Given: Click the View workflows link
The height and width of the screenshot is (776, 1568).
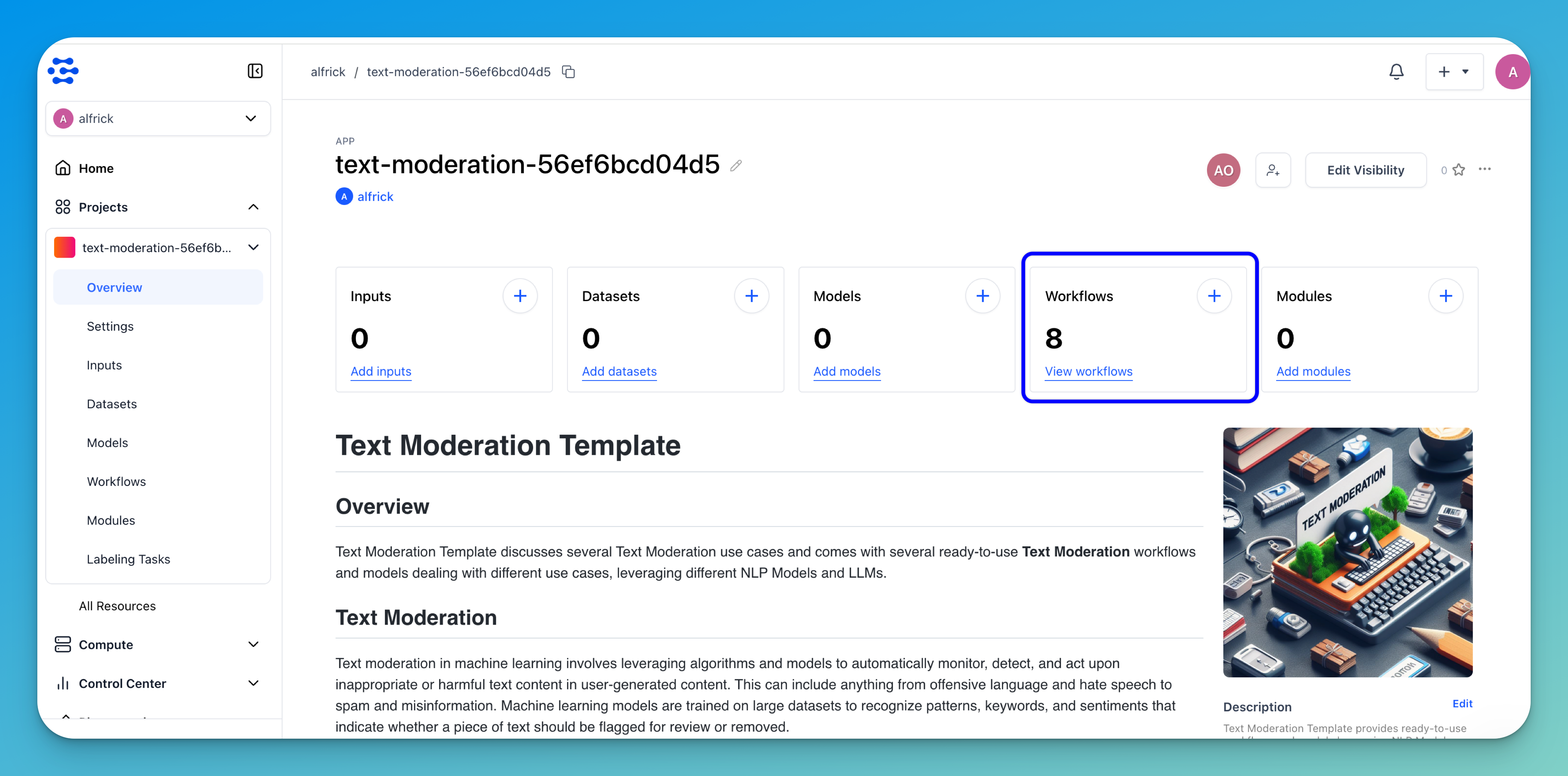Looking at the screenshot, I should point(1088,371).
